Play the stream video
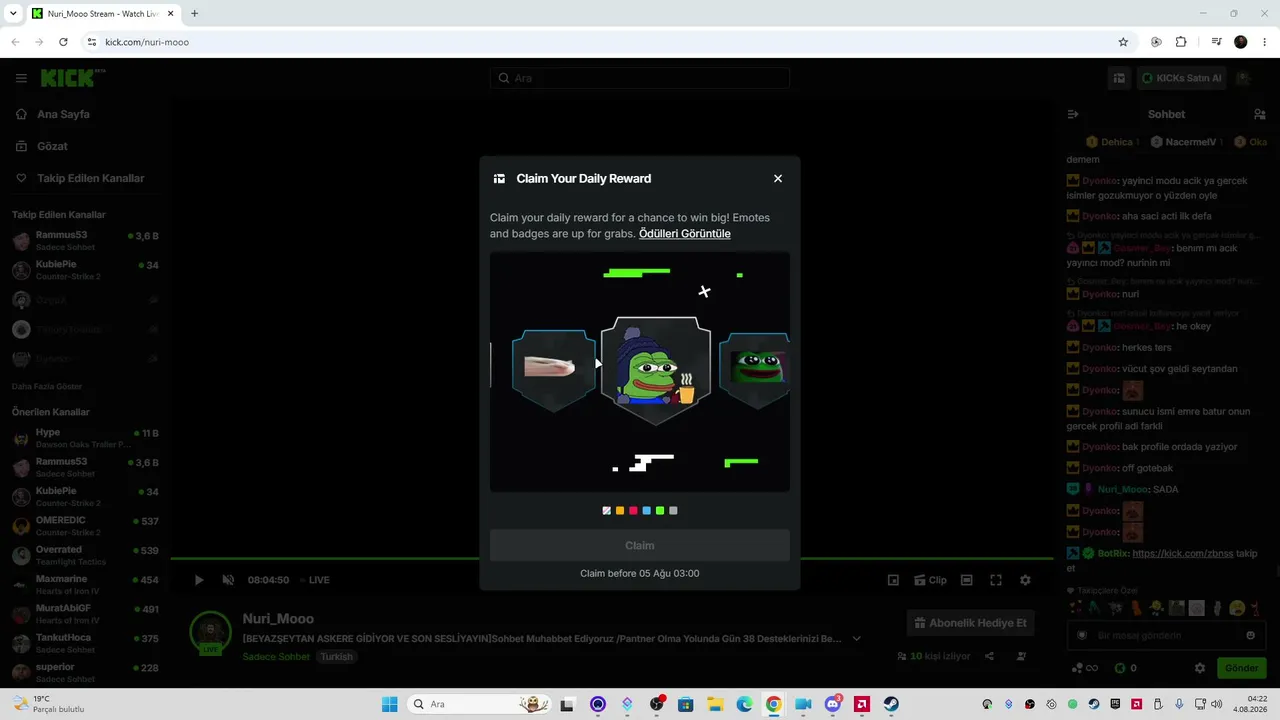 [x=199, y=580]
